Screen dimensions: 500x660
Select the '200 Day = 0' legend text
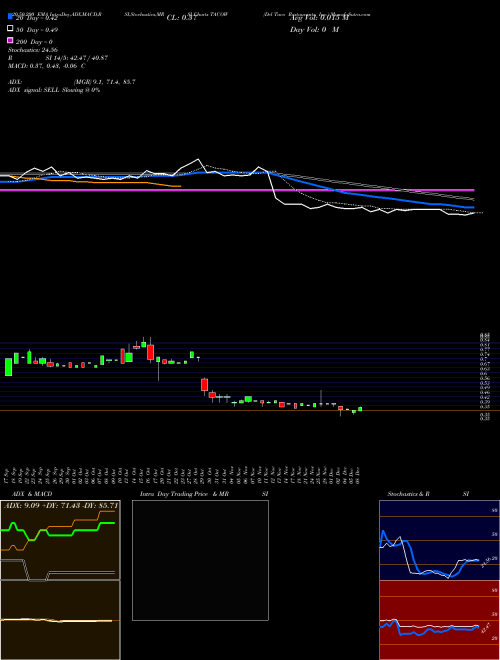35,42
